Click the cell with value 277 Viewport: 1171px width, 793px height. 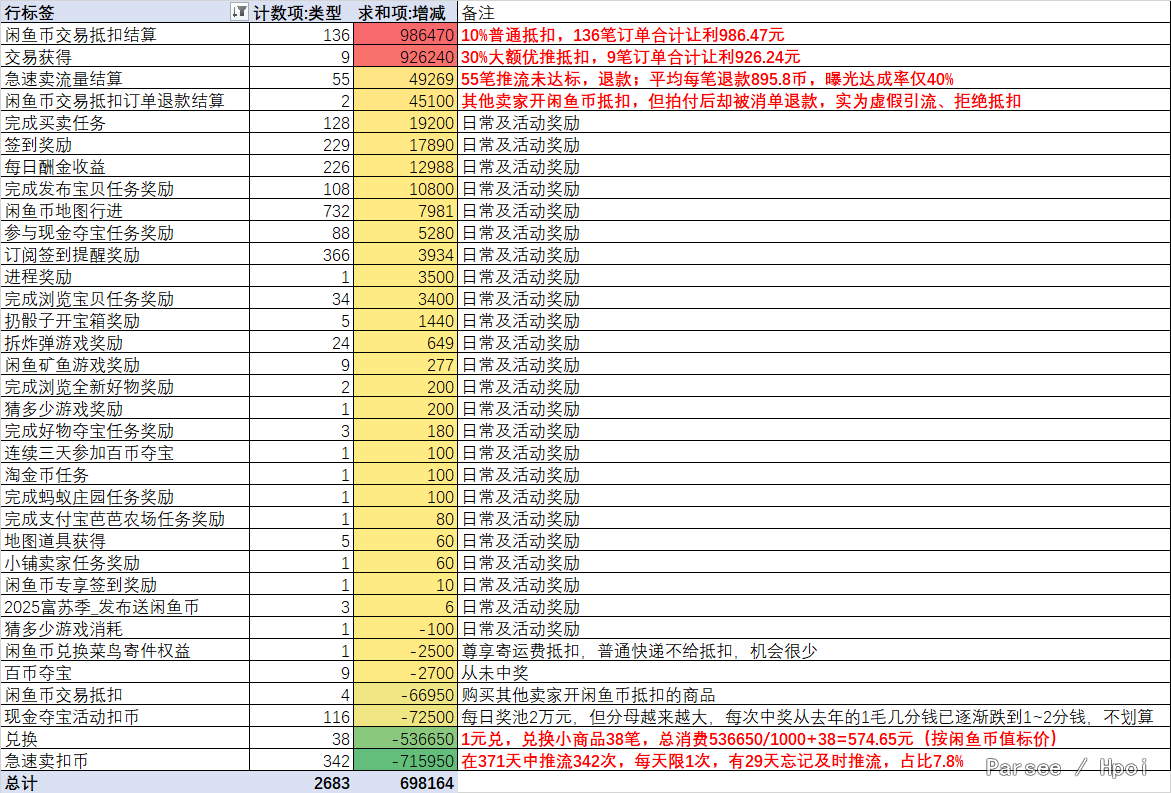[x=405, y=365]
